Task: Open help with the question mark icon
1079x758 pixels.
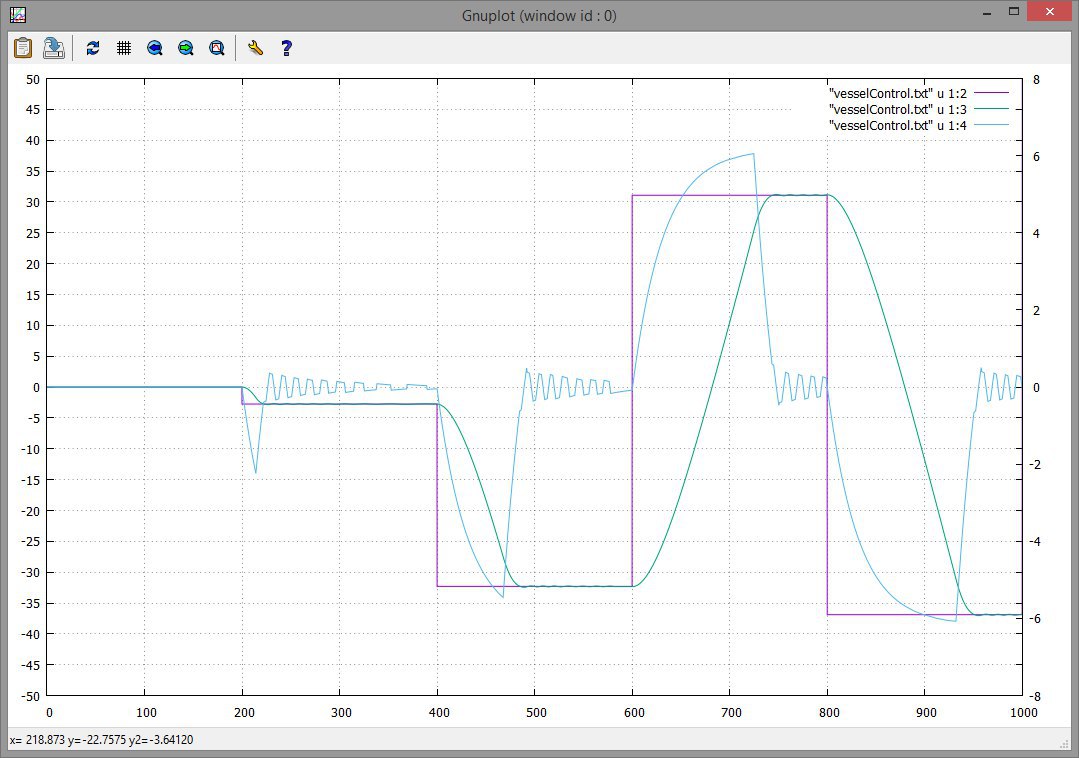Action: (286, 47)
